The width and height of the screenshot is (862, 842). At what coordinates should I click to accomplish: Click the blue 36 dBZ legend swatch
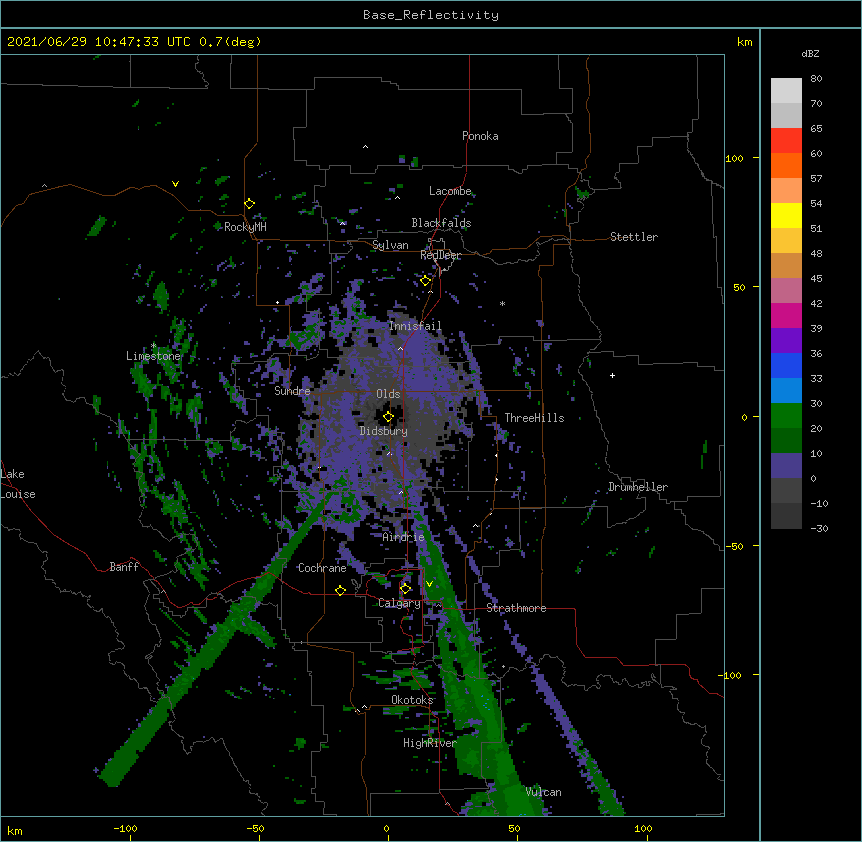[x=786, y=365]
